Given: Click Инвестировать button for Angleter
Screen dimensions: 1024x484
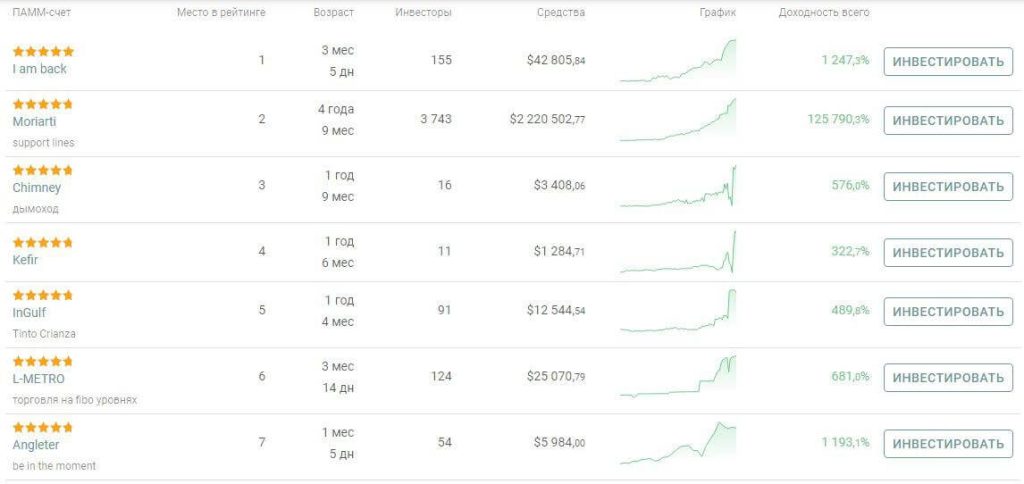Looking at the screenshot, I should click(948, 444).
